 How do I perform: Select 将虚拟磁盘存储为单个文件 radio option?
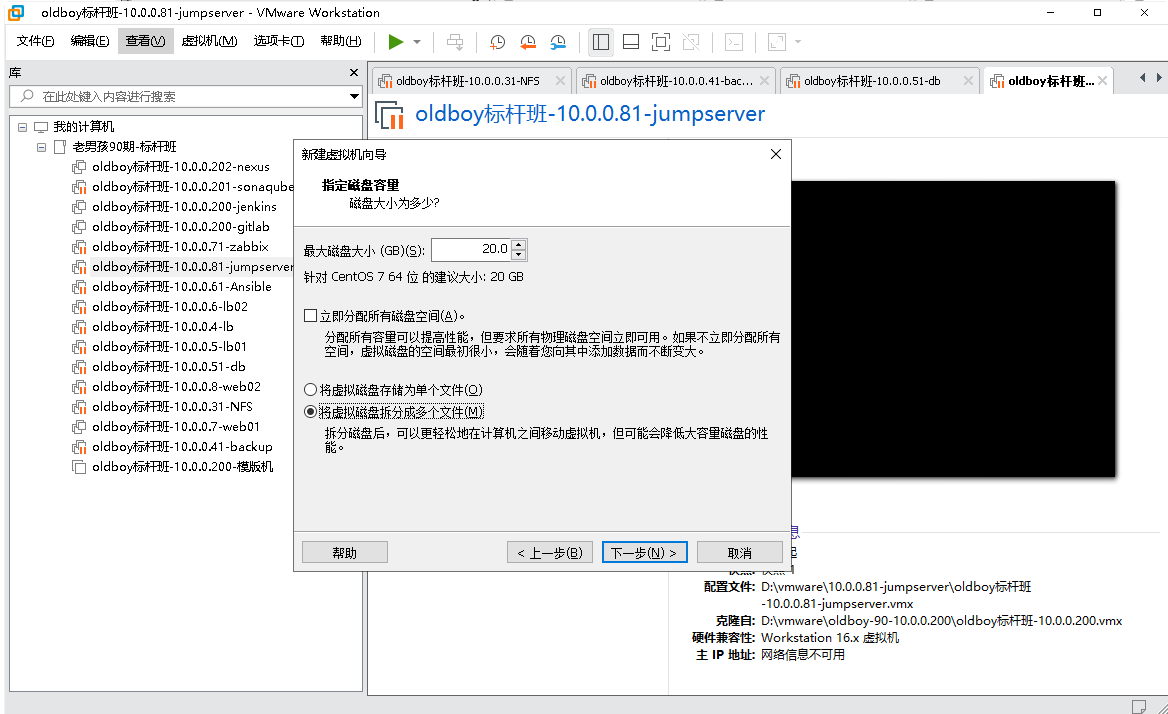311,389
